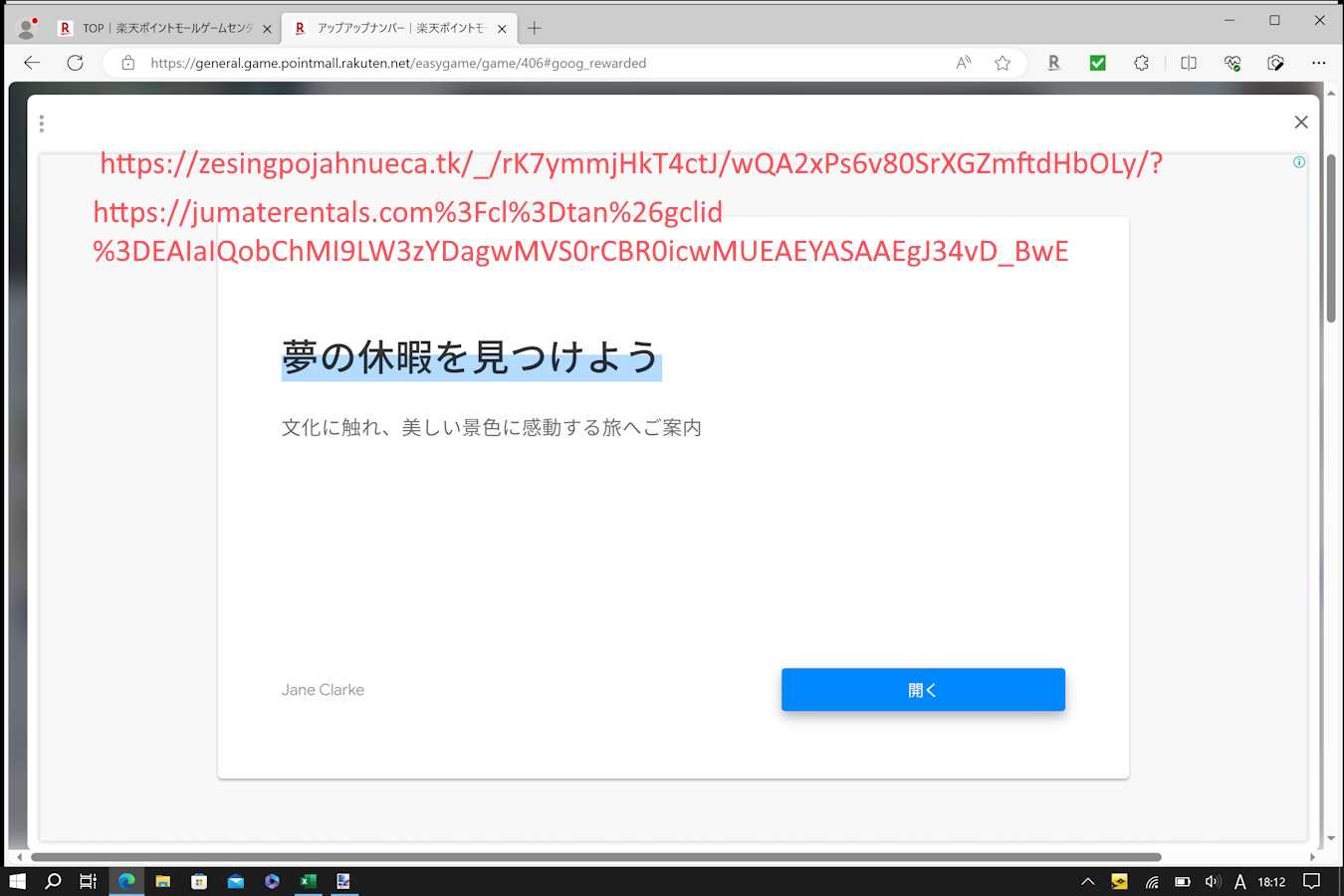
Task: Open the Extensions puzzle menu
Action: [x=1141, y=63]
